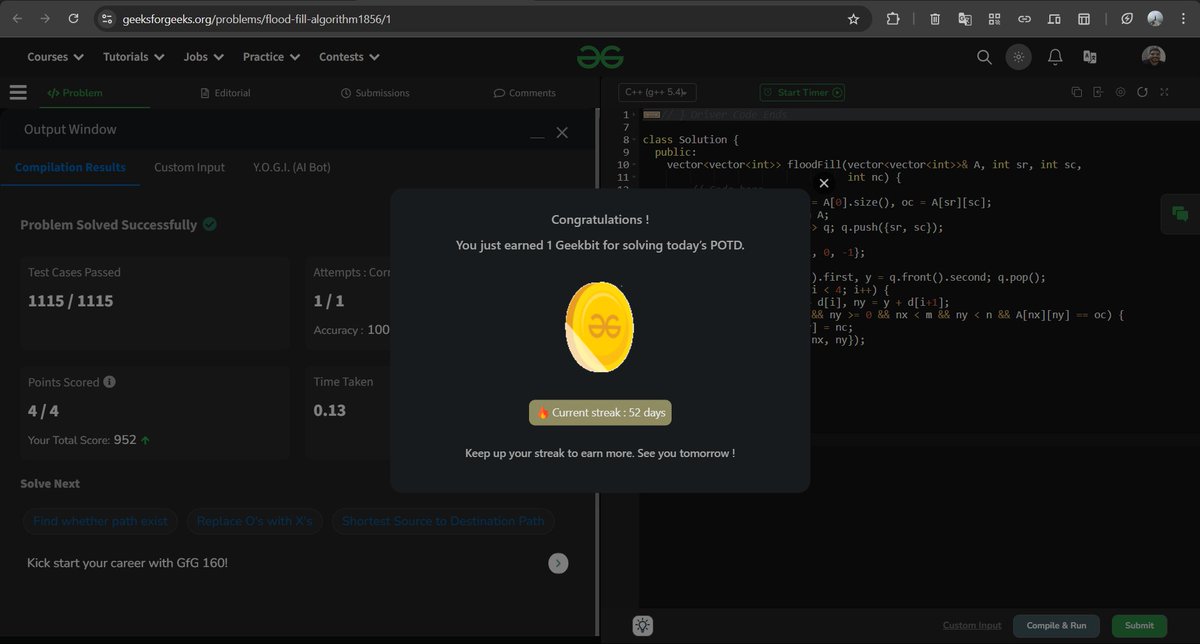
Task: Open the user profile avatar on GeeksforGeeks
Action: tap(1153, 57)
